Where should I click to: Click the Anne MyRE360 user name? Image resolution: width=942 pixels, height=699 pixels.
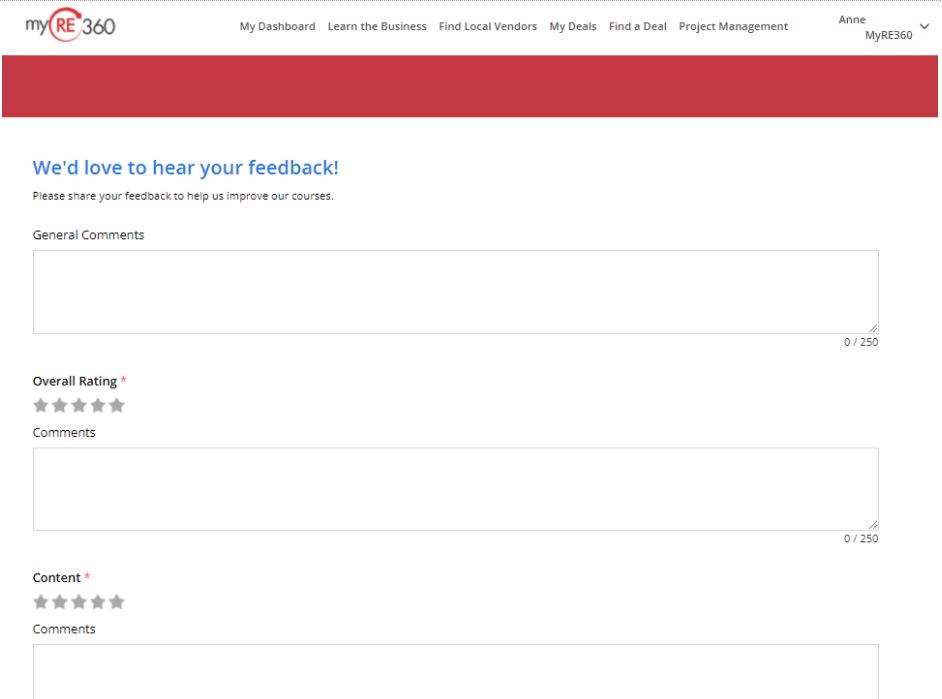tap(874, 27)
